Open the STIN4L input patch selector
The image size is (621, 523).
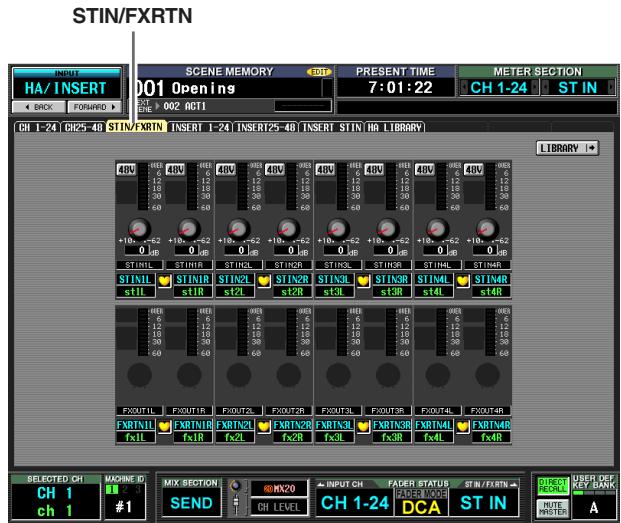pos(438,265)
